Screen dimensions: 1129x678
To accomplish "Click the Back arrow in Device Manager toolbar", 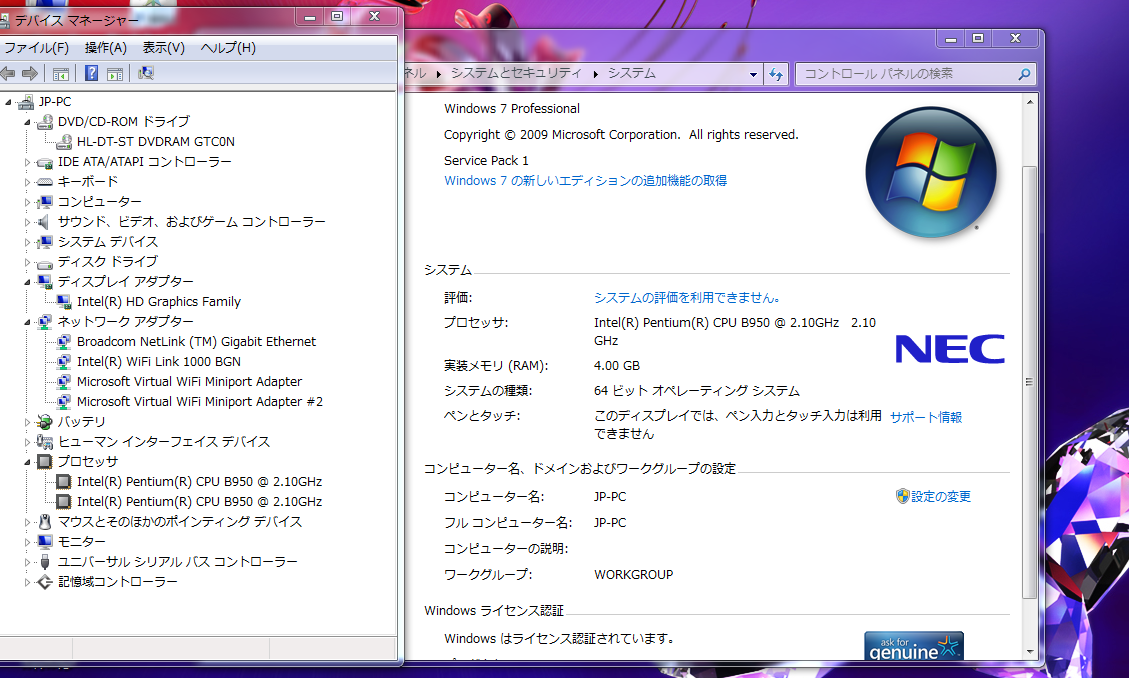I will tap(8, 73).
